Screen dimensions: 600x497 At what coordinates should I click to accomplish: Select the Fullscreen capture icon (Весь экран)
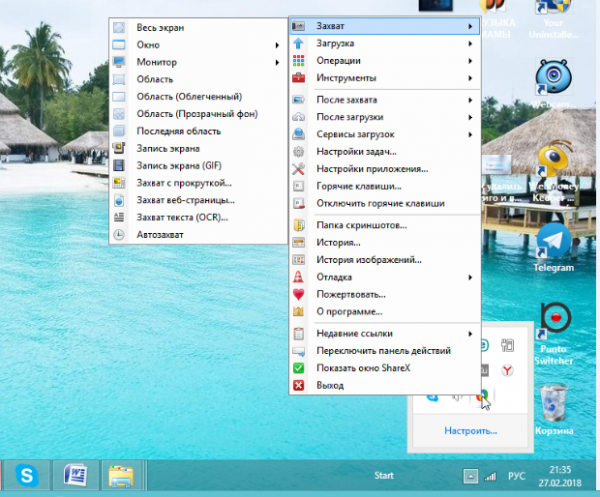click(119, 28)
